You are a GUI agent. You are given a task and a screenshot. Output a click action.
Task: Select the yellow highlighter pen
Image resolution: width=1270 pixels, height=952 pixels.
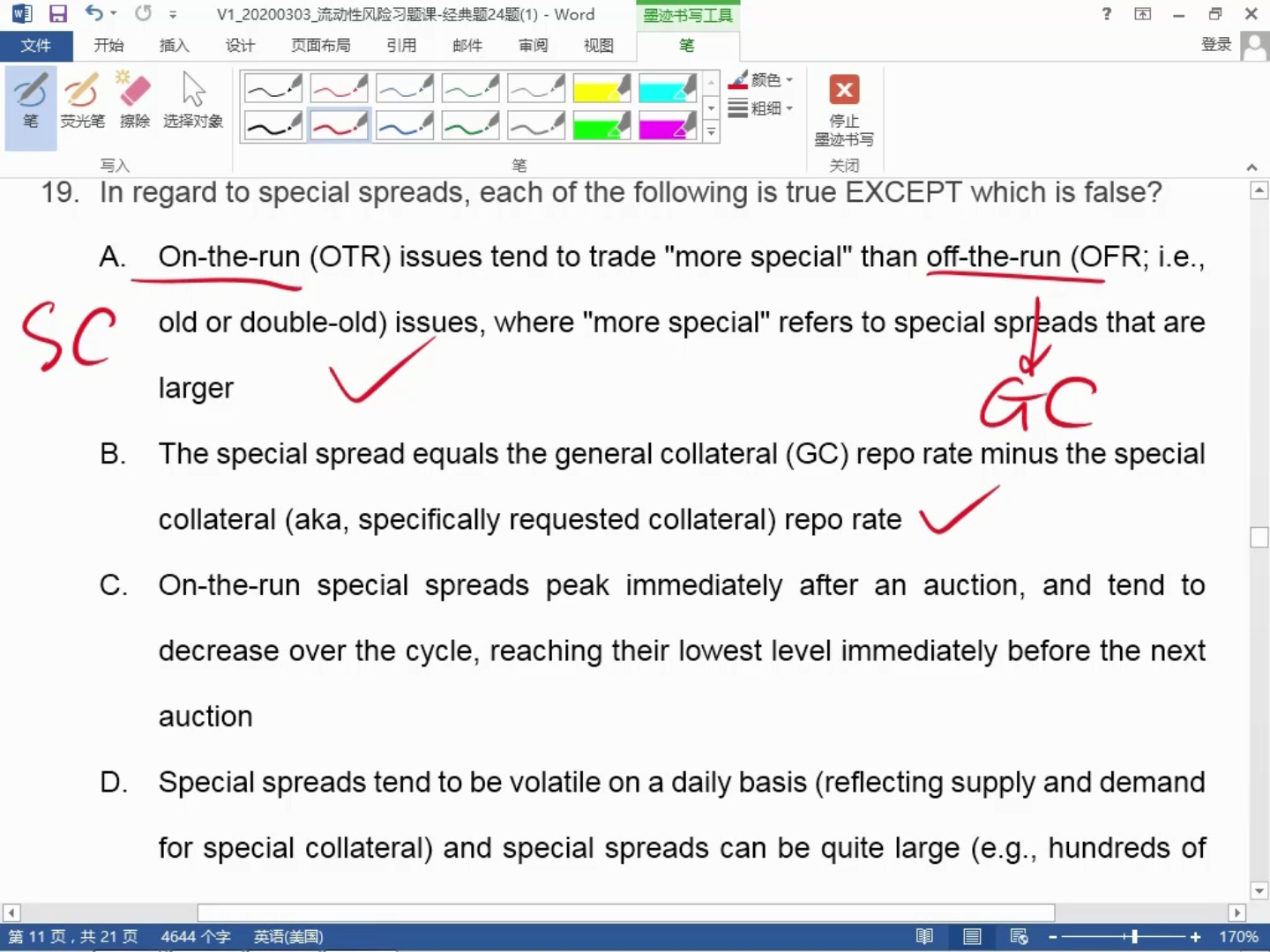(x=601, y=88)
